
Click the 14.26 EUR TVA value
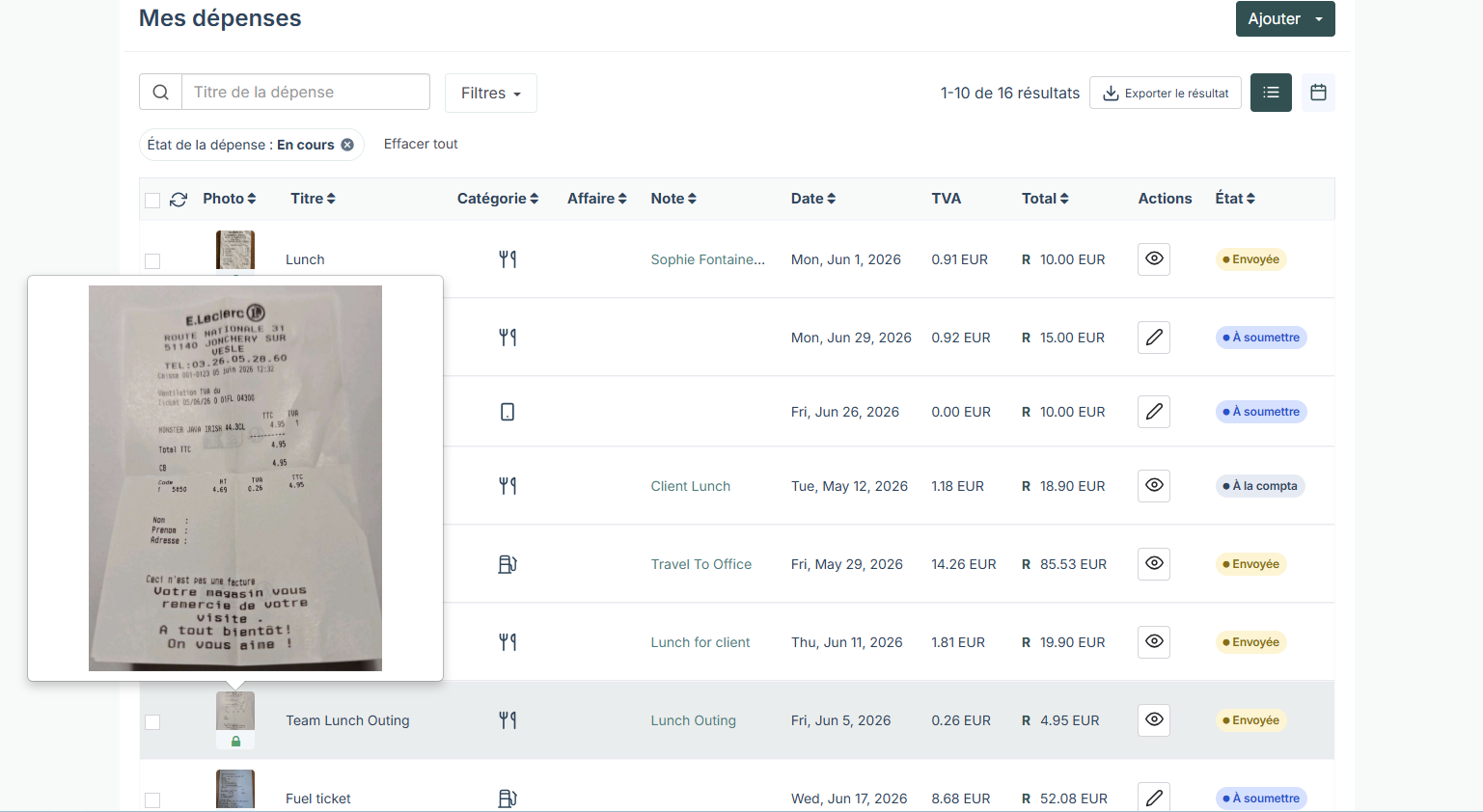(x=964, y=564)
